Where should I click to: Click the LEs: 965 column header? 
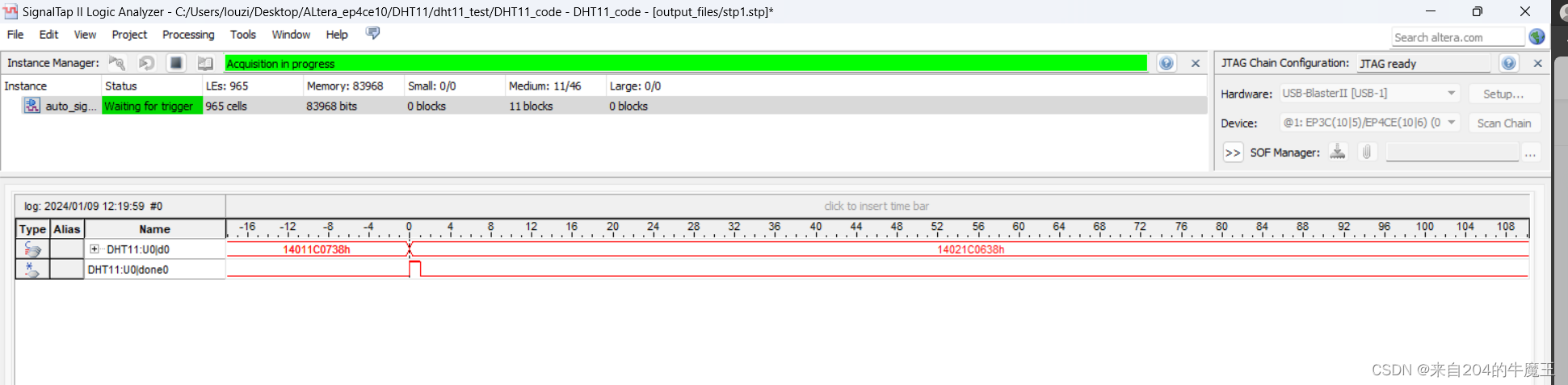(252, 86)
